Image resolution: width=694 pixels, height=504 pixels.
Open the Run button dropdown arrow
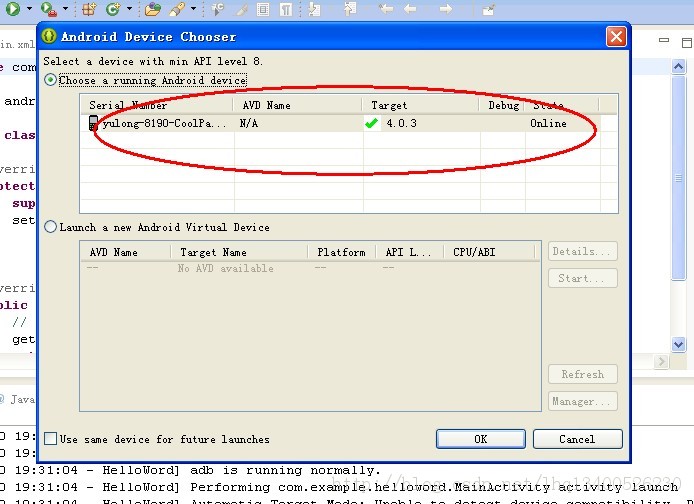29,9
